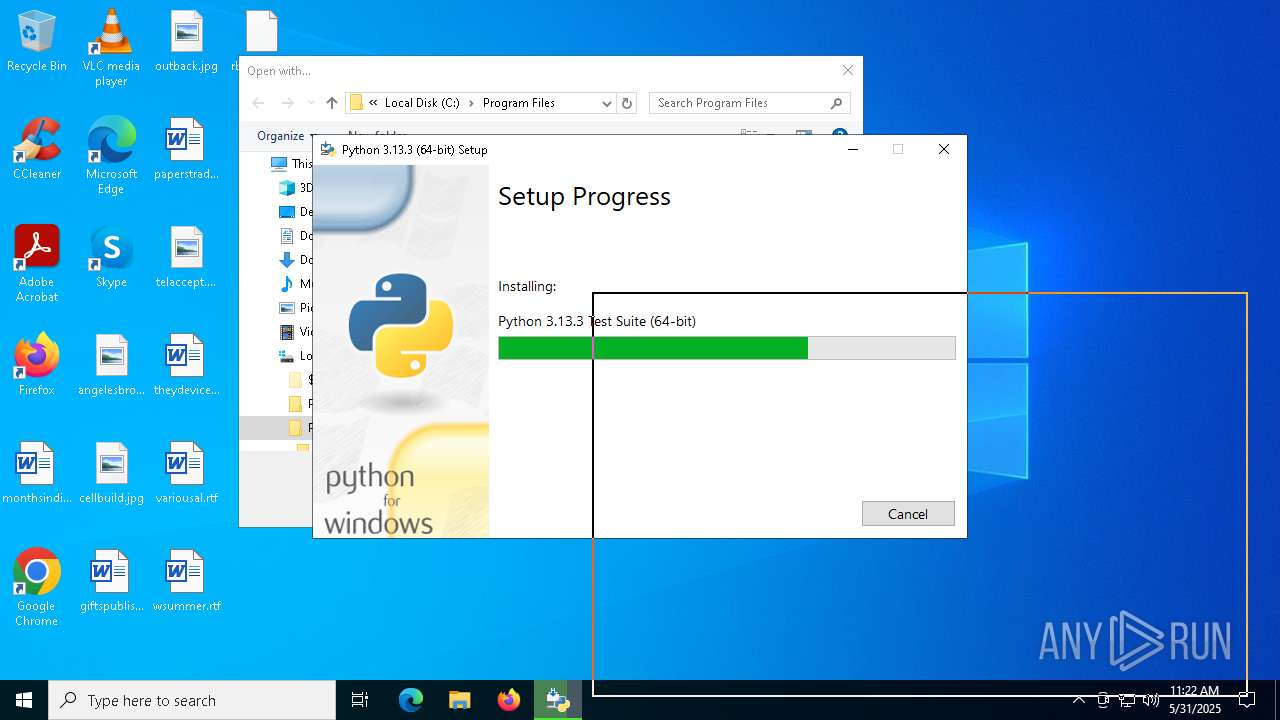Open File Explorer from the taskbar
This screenshot has width=1280, height=720.
[459, 700]
